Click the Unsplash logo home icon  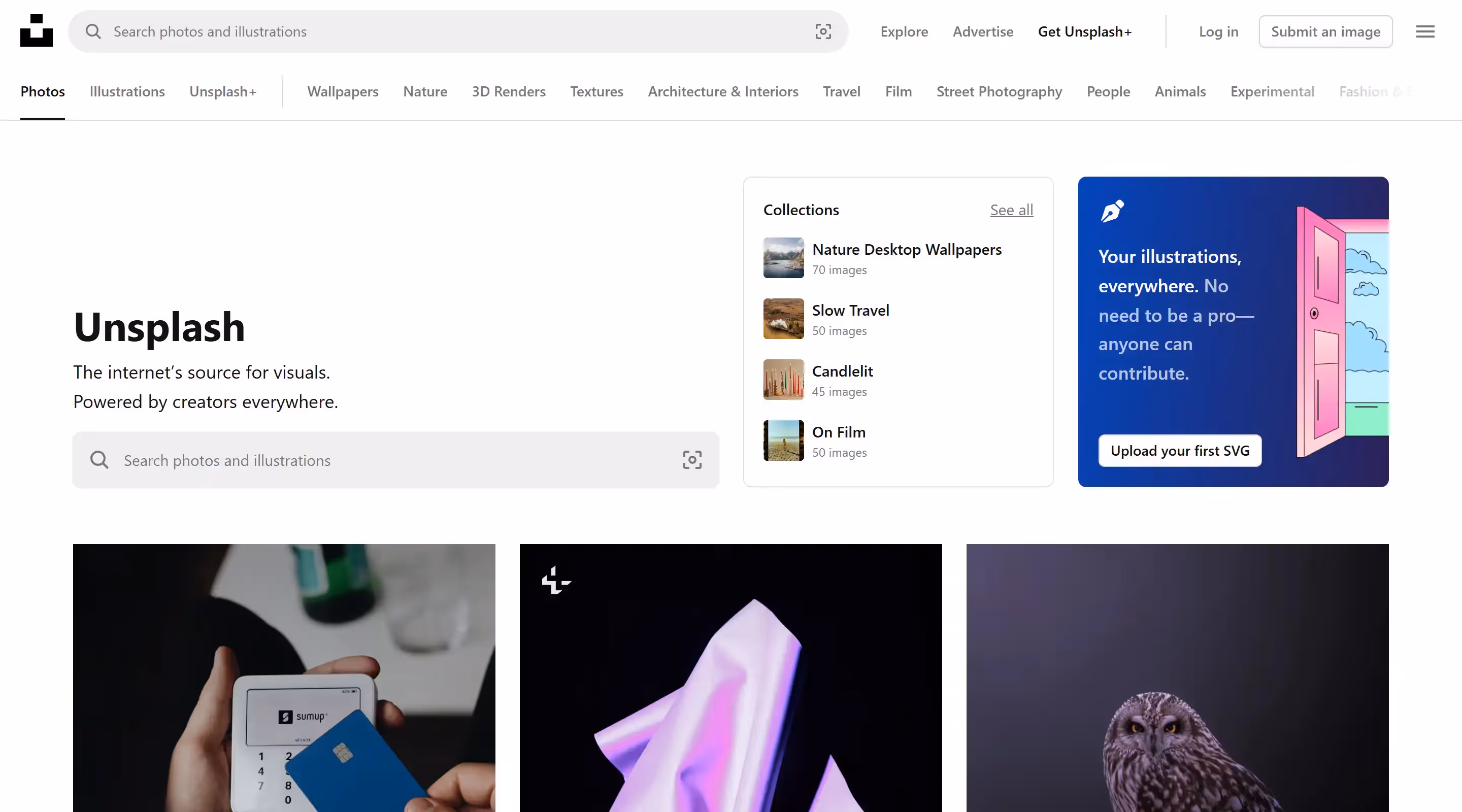[37, 31]
